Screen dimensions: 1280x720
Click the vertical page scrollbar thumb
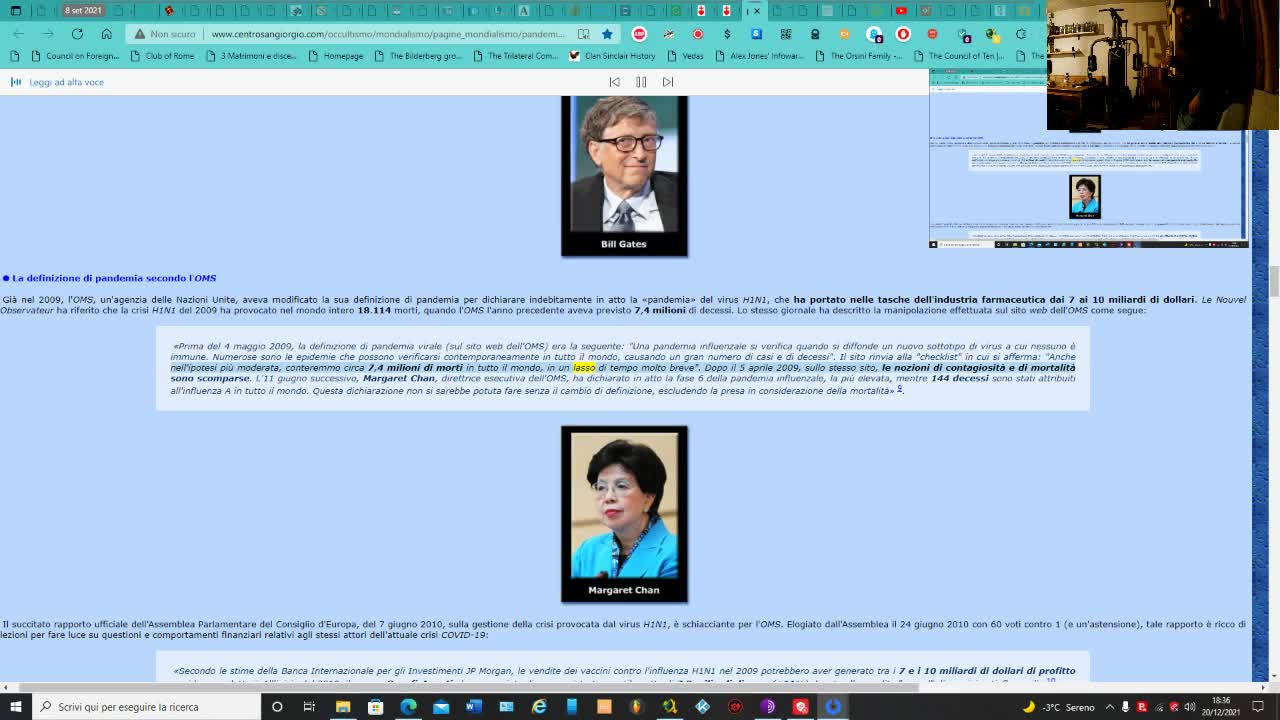(1273, 283)
